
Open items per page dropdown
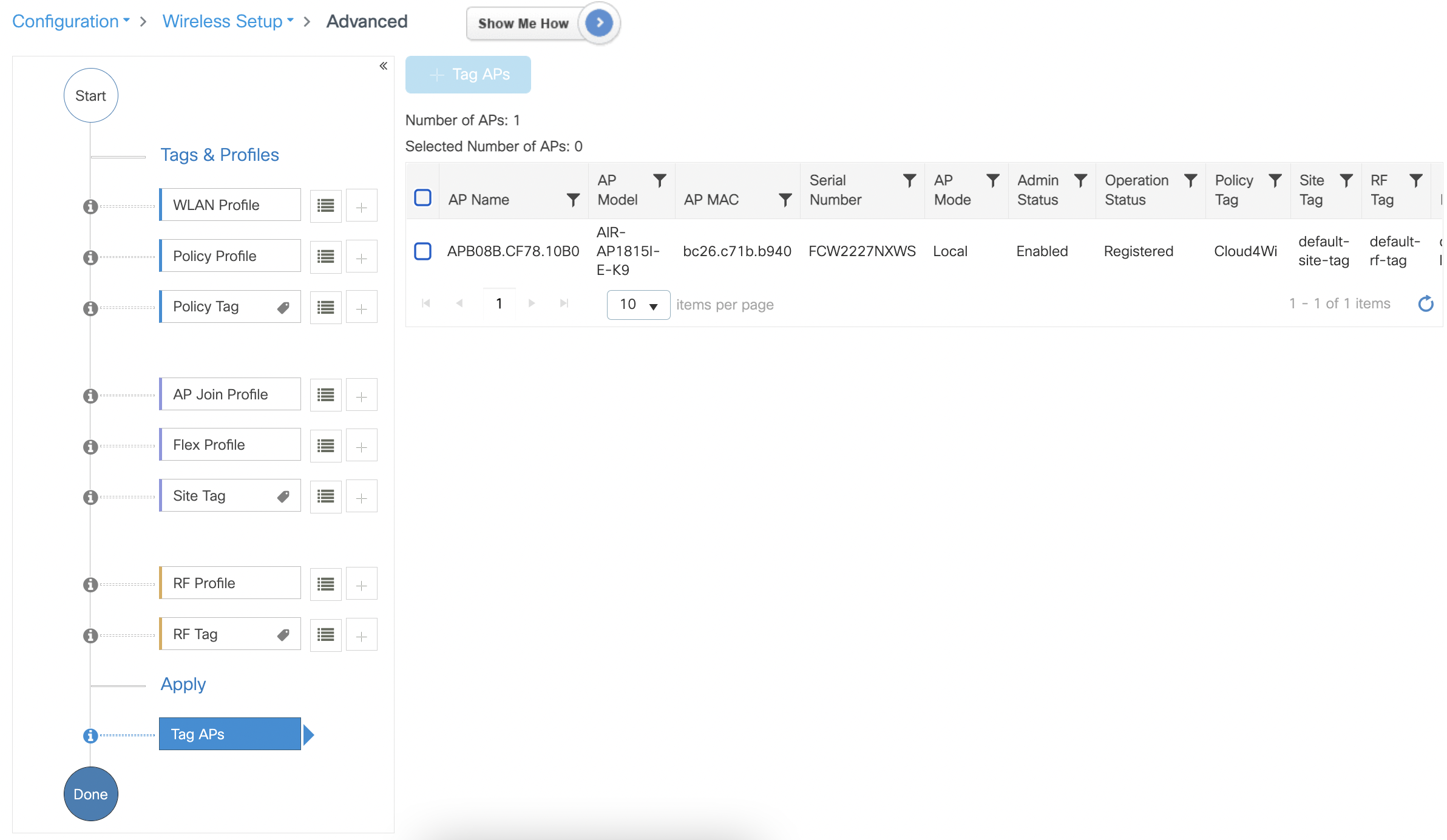point(639,304)
